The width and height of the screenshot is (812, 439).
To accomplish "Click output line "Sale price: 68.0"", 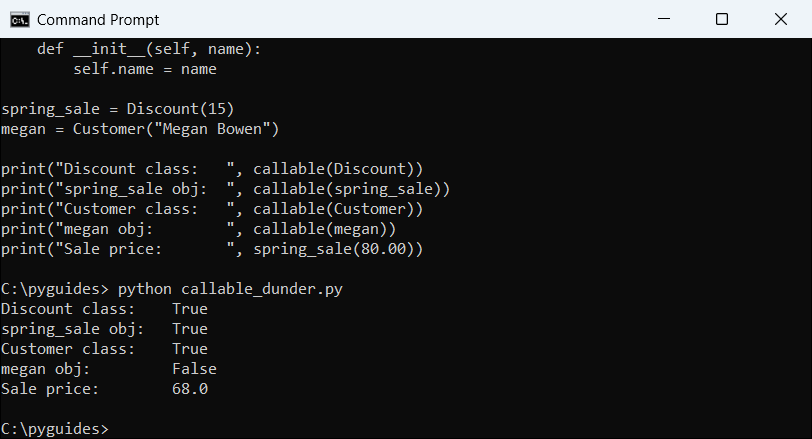I will point(104,389).
